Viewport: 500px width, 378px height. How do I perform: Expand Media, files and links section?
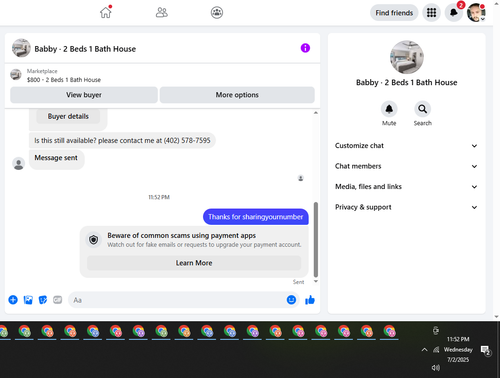(x=406, y=187)
